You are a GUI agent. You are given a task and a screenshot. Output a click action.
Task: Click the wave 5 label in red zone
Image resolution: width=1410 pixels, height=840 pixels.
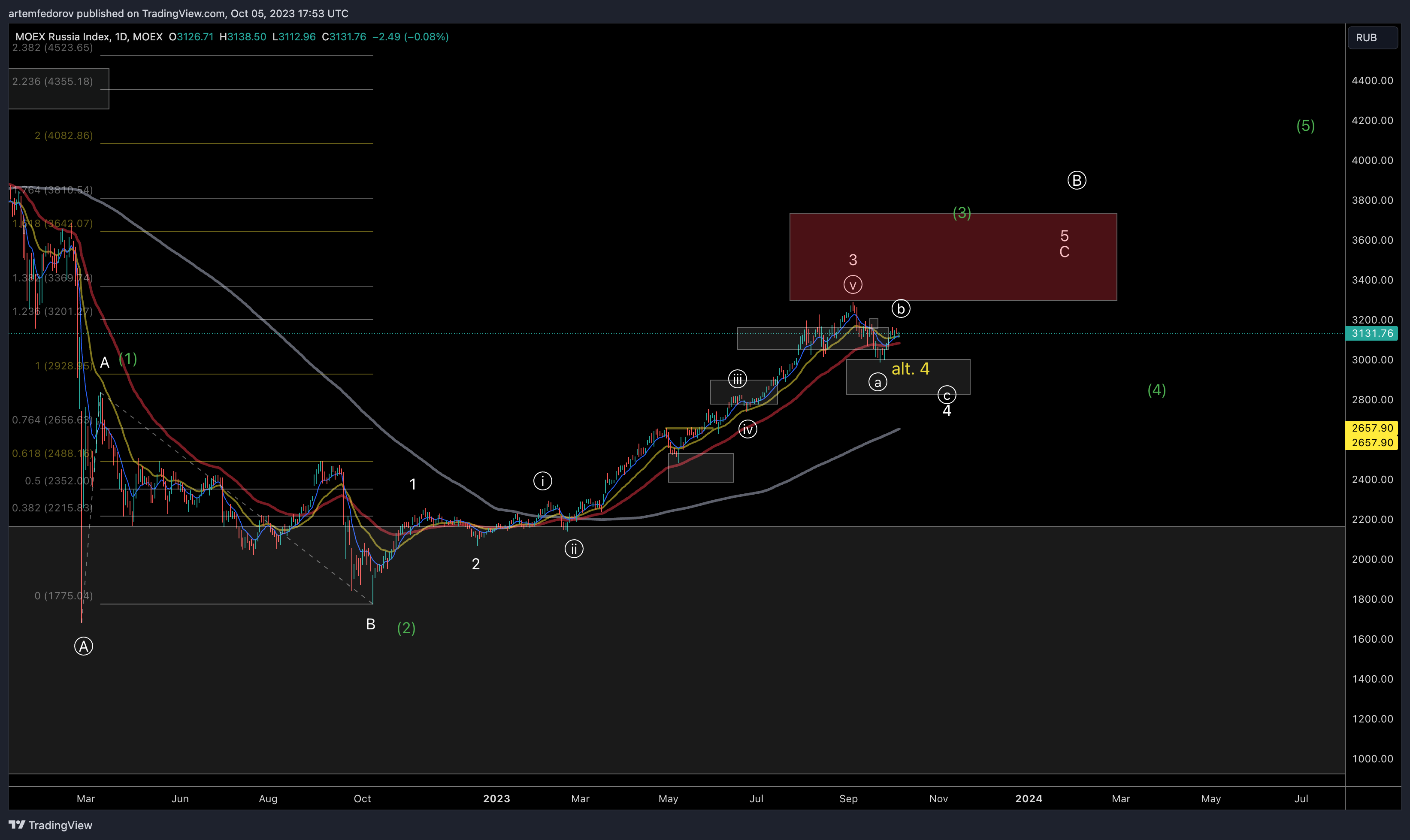tap(1065, 236)
